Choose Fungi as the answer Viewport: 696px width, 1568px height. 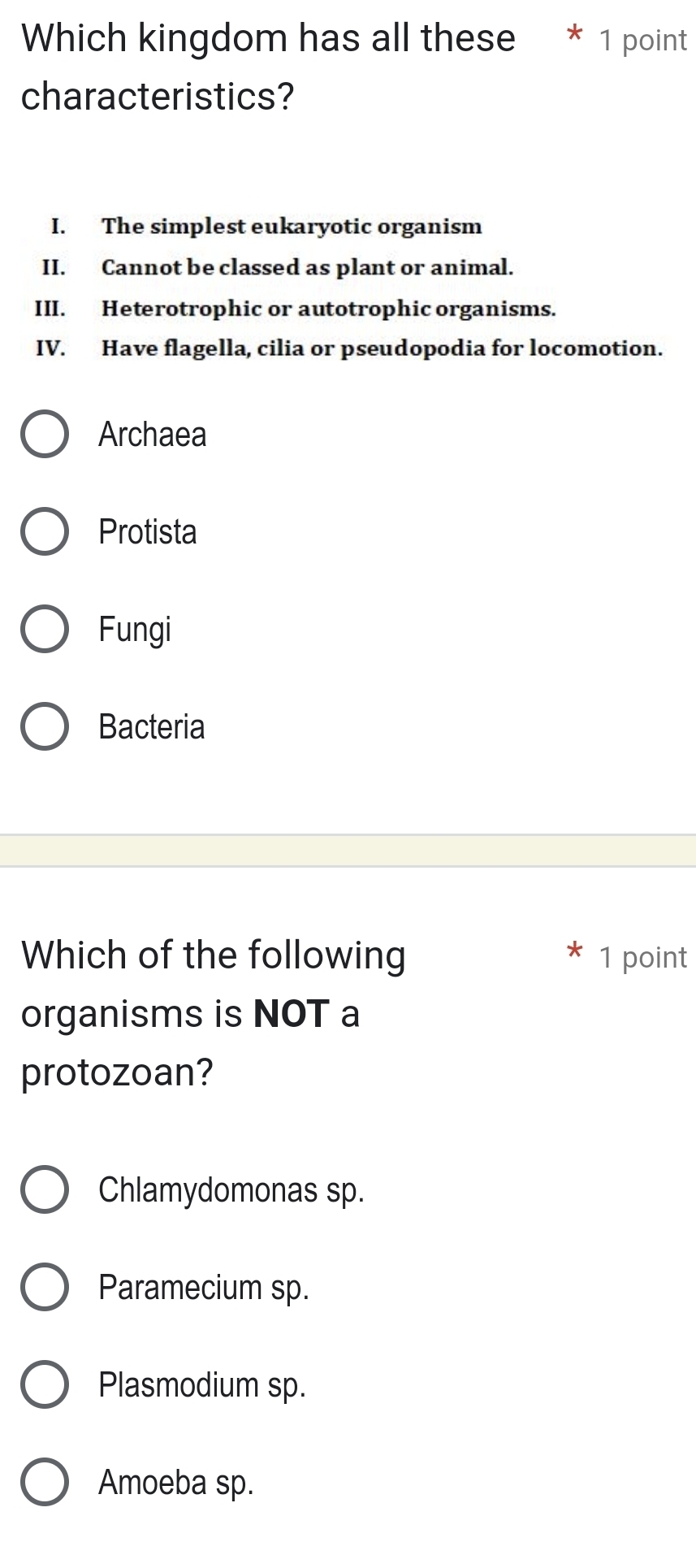[x=44, y=629]
